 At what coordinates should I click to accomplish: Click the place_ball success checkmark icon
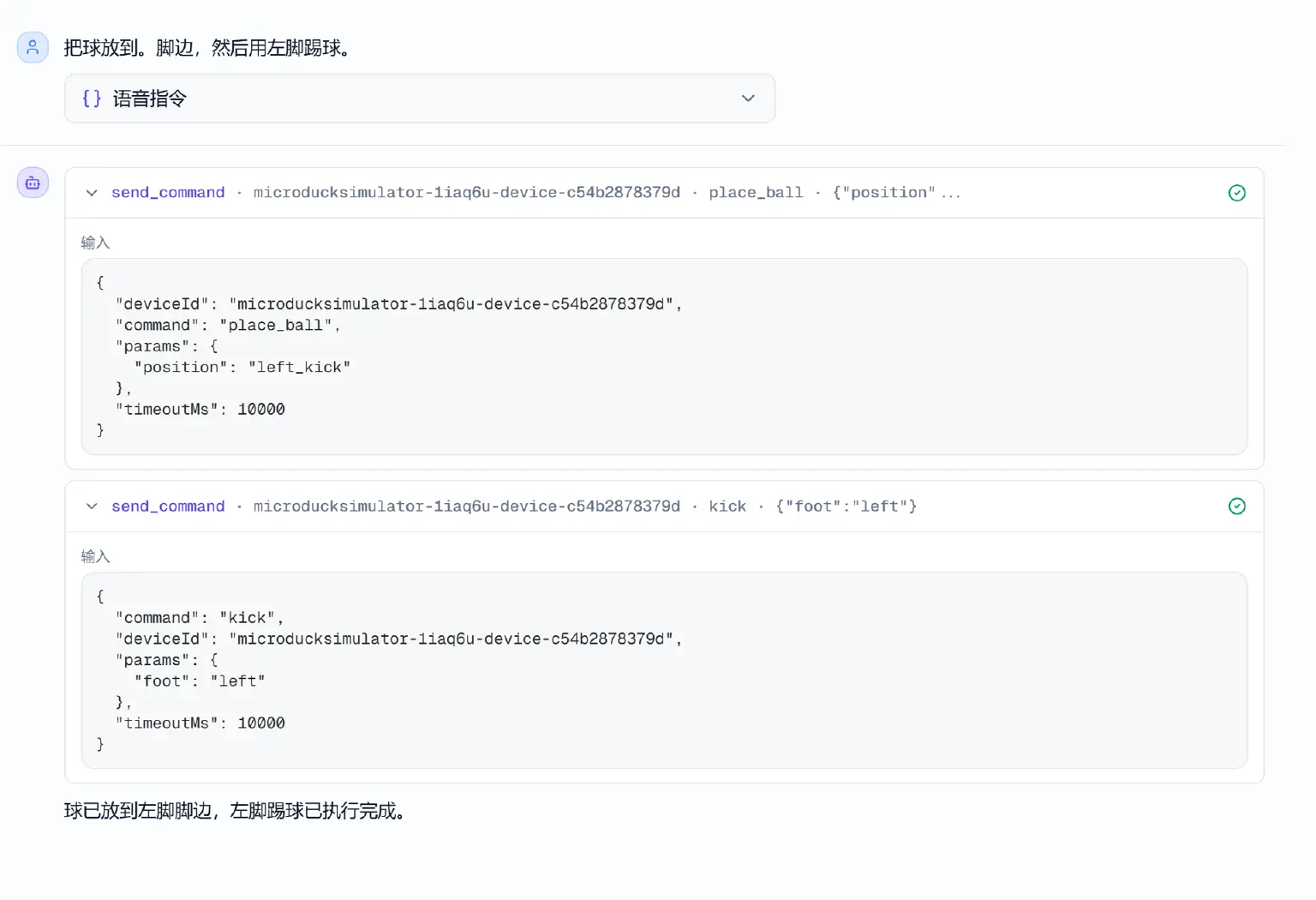1237,193
